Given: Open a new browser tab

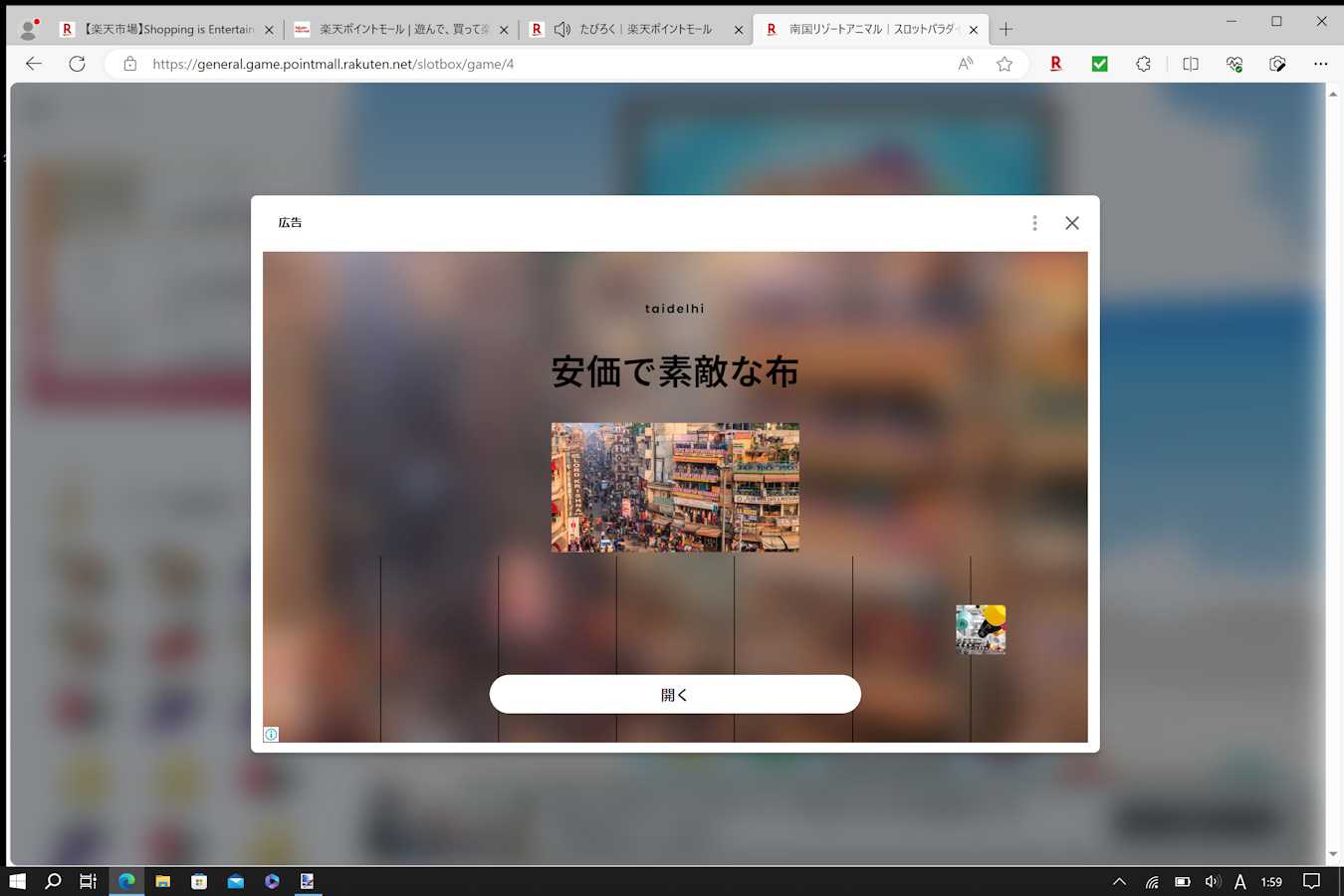Looking at the screenshot, I should pyautogui.click(x=1006, y=30).
